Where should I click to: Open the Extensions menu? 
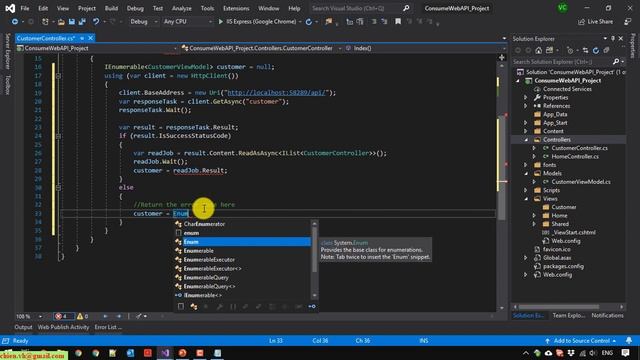[236, 8]
